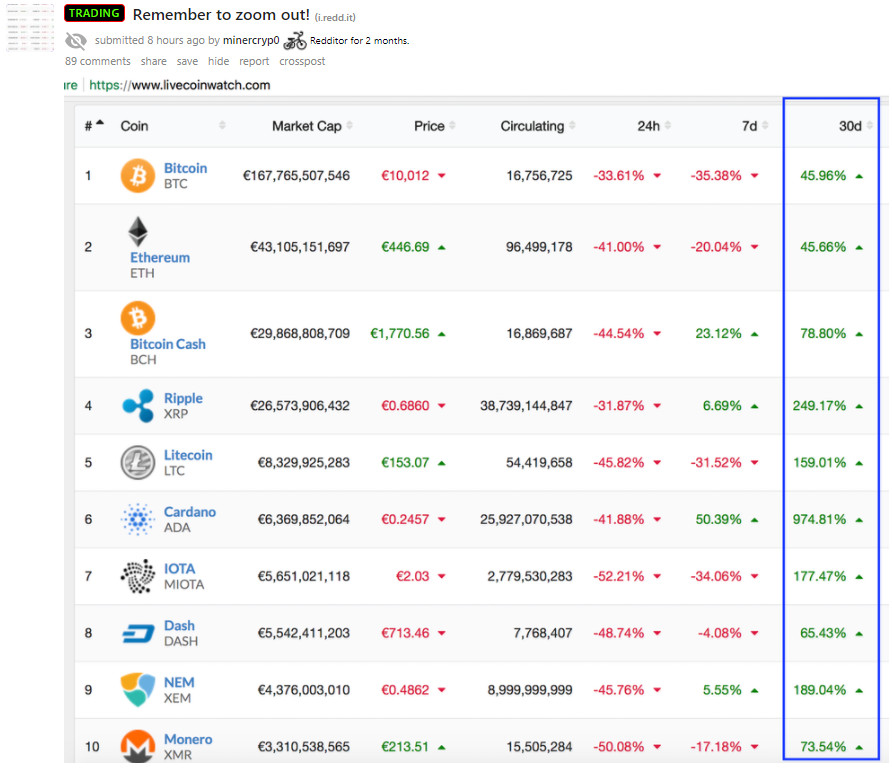Sort table by Circulating column arrows
The image size is (892, 768).
click(x=572, y=125)
